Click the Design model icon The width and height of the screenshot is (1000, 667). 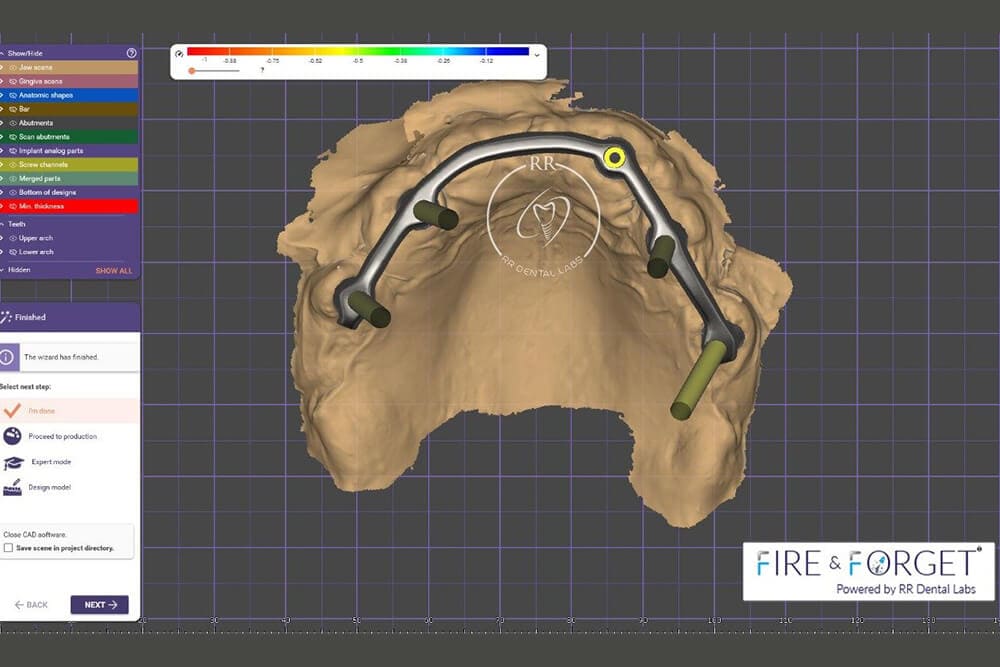(12, 487)
